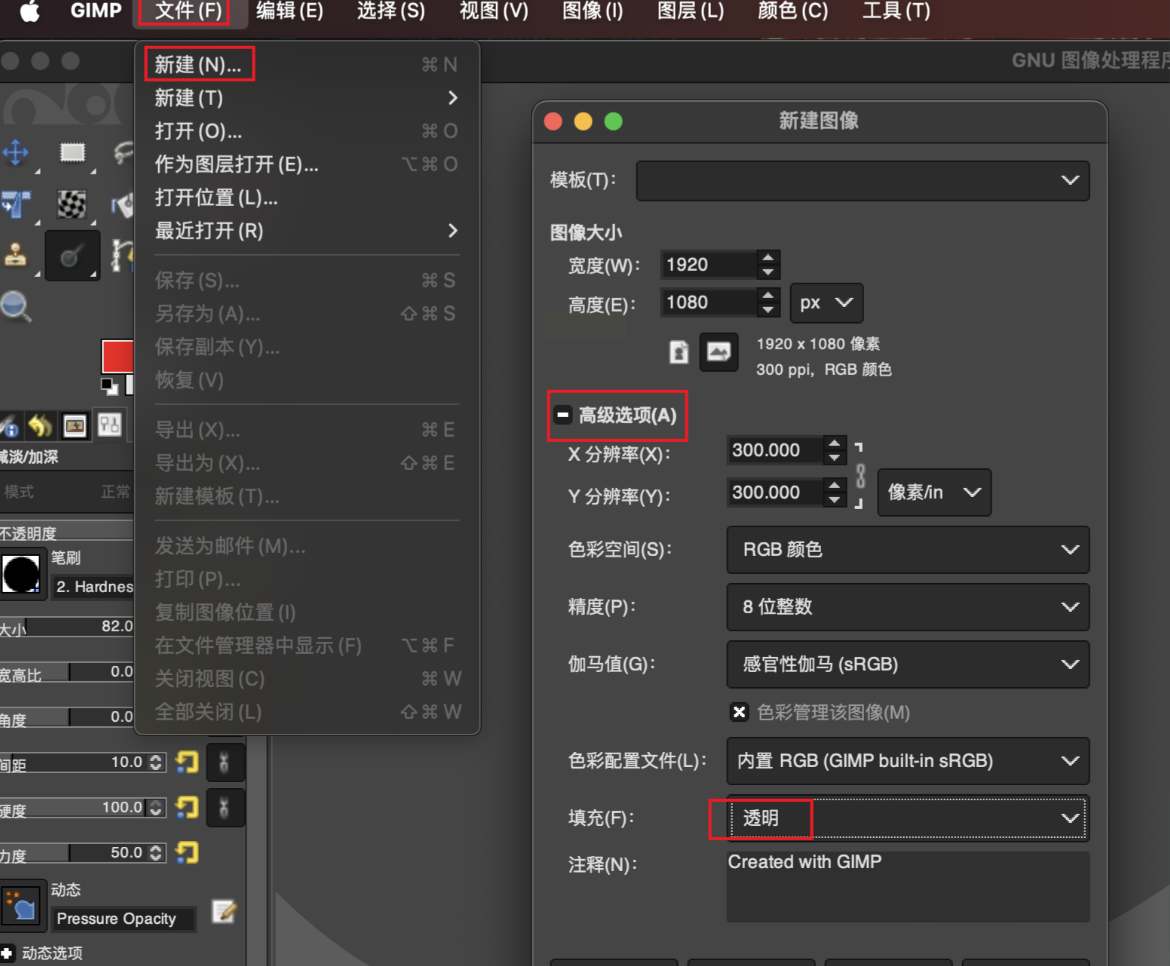Select the Dodge/Burn tool icon
Viewport: 1170px width, 966px height.
(72, 255)
